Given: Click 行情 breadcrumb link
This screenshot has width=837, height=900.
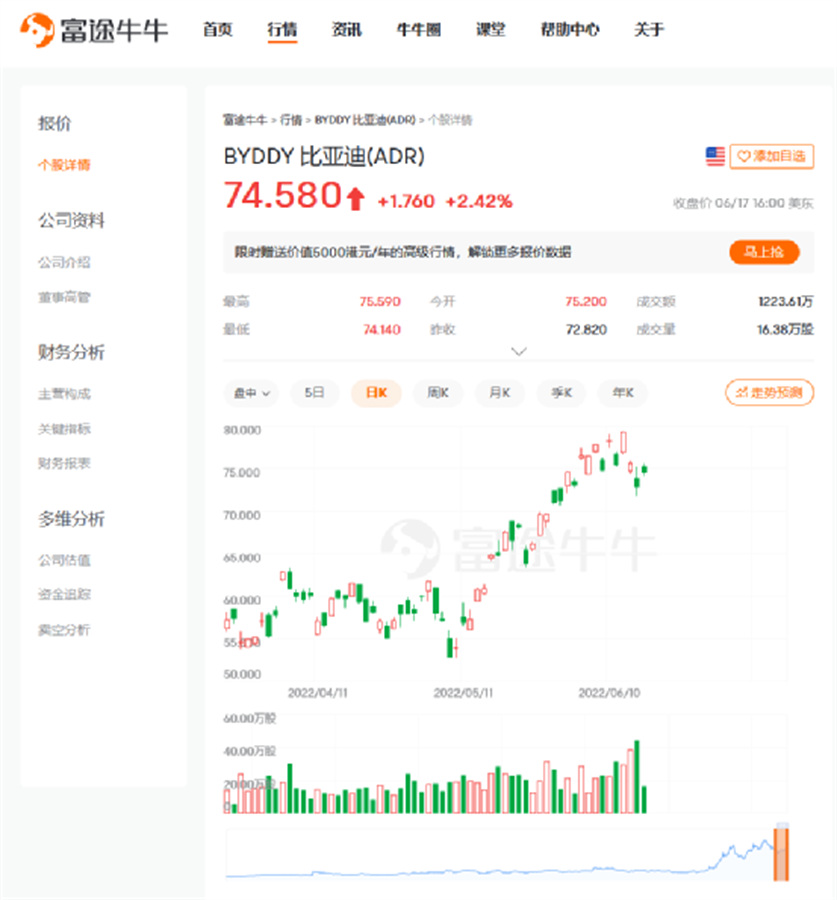Looking at the screenshot, I should coord(291,120).
